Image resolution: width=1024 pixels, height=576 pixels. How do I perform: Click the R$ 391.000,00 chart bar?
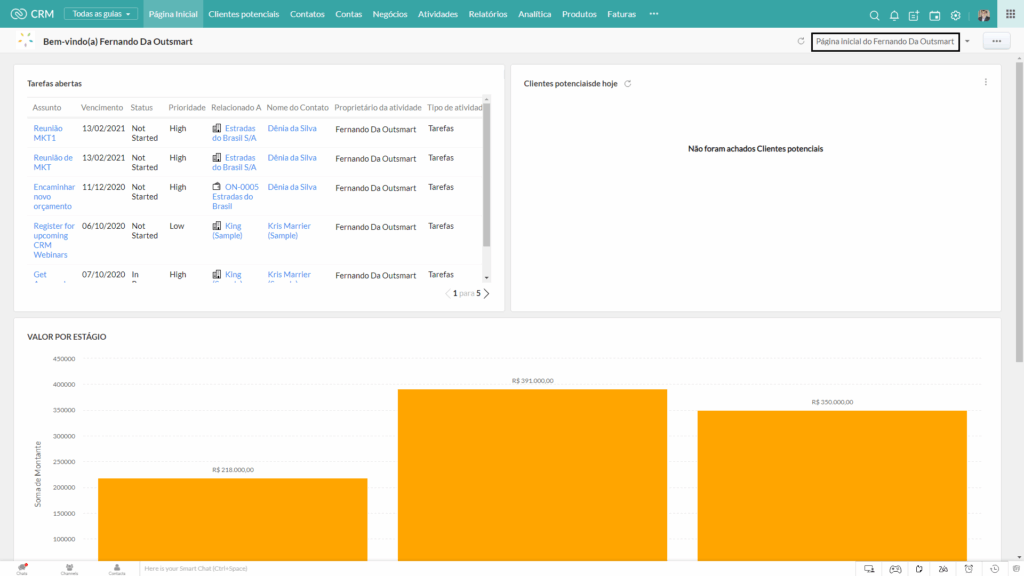(x=532, y=475)
